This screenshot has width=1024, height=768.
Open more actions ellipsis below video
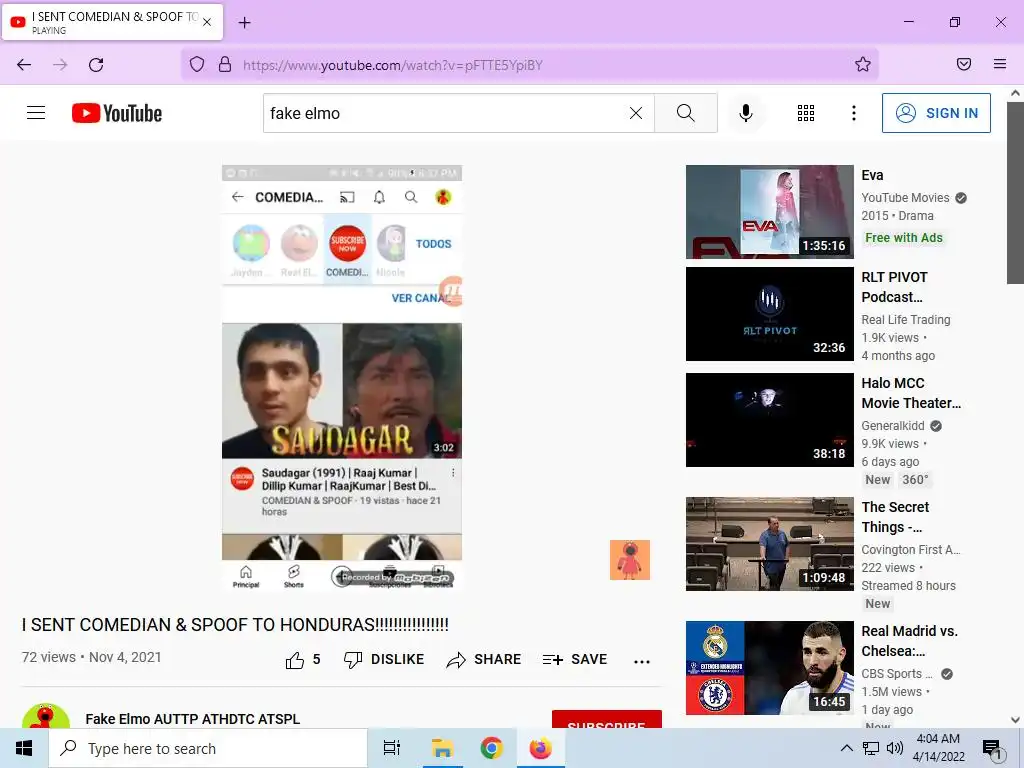click(x=642, y=662)
